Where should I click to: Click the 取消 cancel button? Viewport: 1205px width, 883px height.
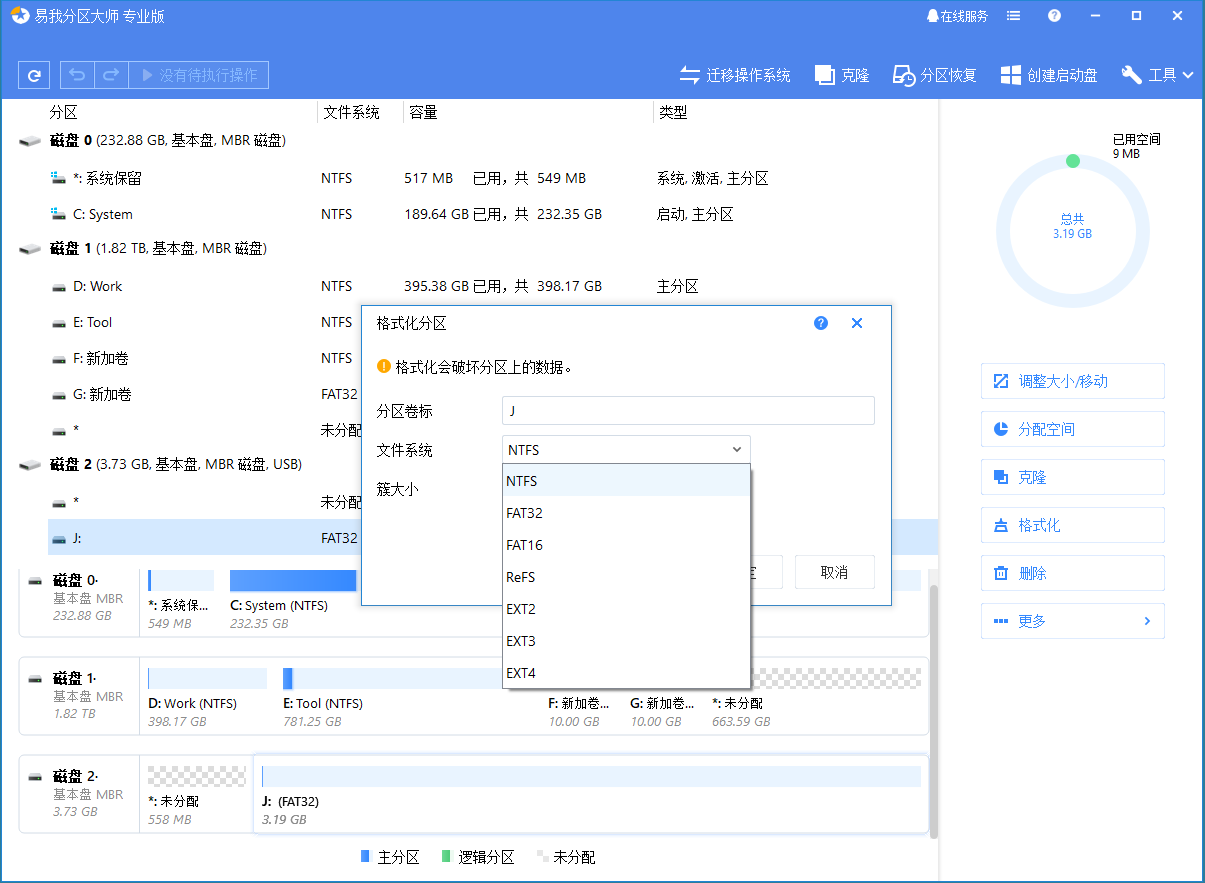834,572
